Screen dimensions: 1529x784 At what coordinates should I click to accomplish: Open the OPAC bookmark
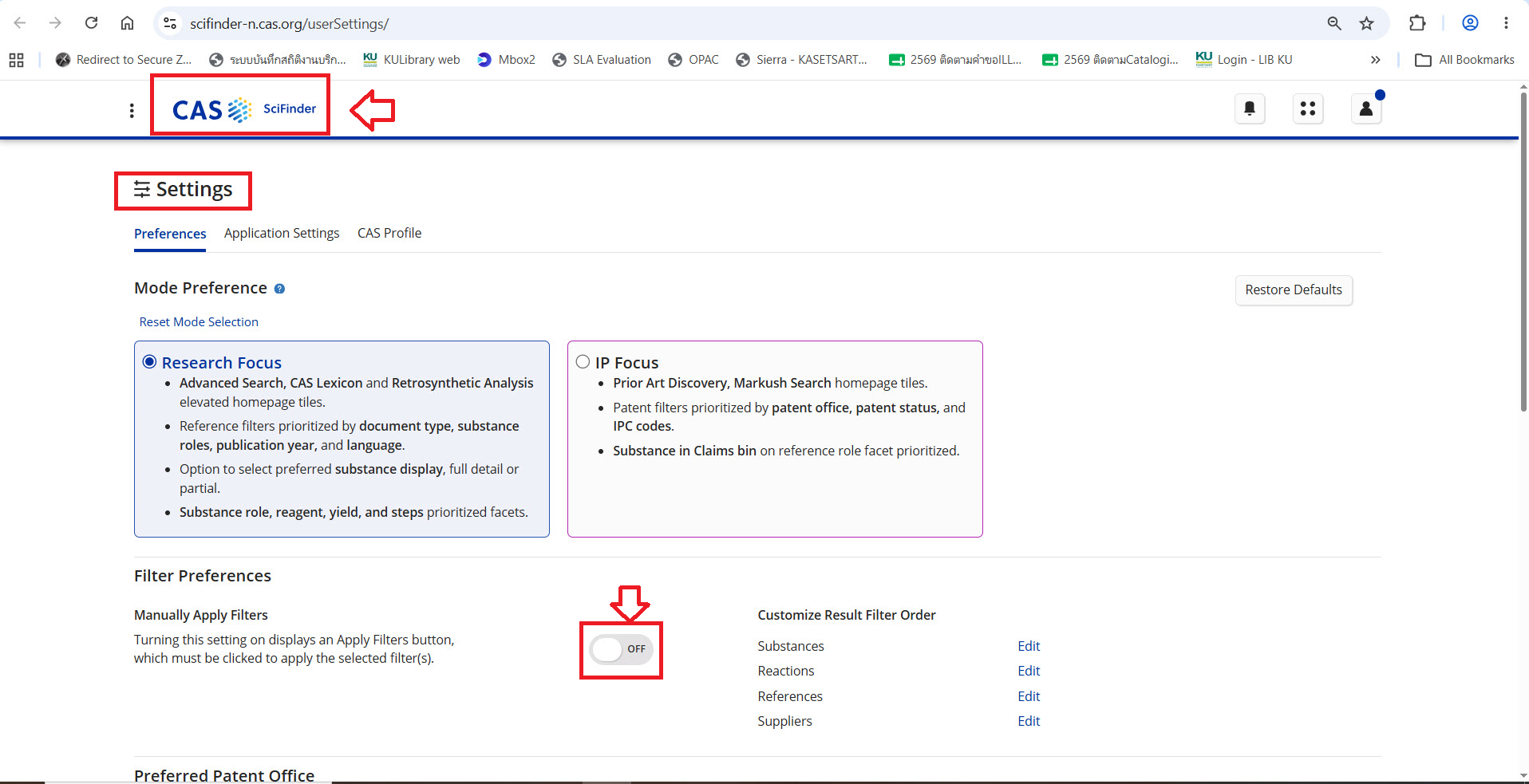(693, 60)
